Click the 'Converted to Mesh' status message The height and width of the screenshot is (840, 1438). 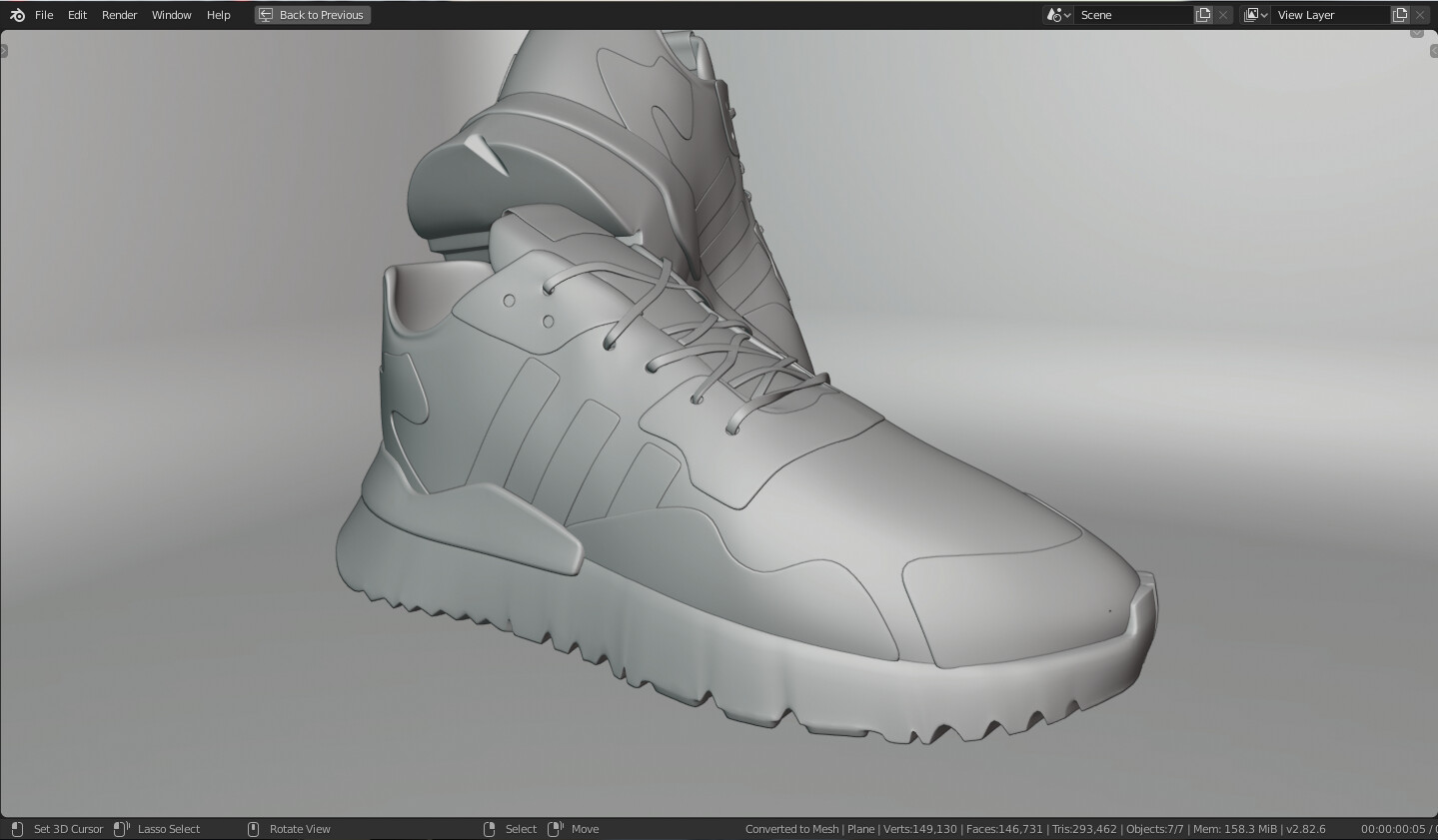[x=792, y=829]
